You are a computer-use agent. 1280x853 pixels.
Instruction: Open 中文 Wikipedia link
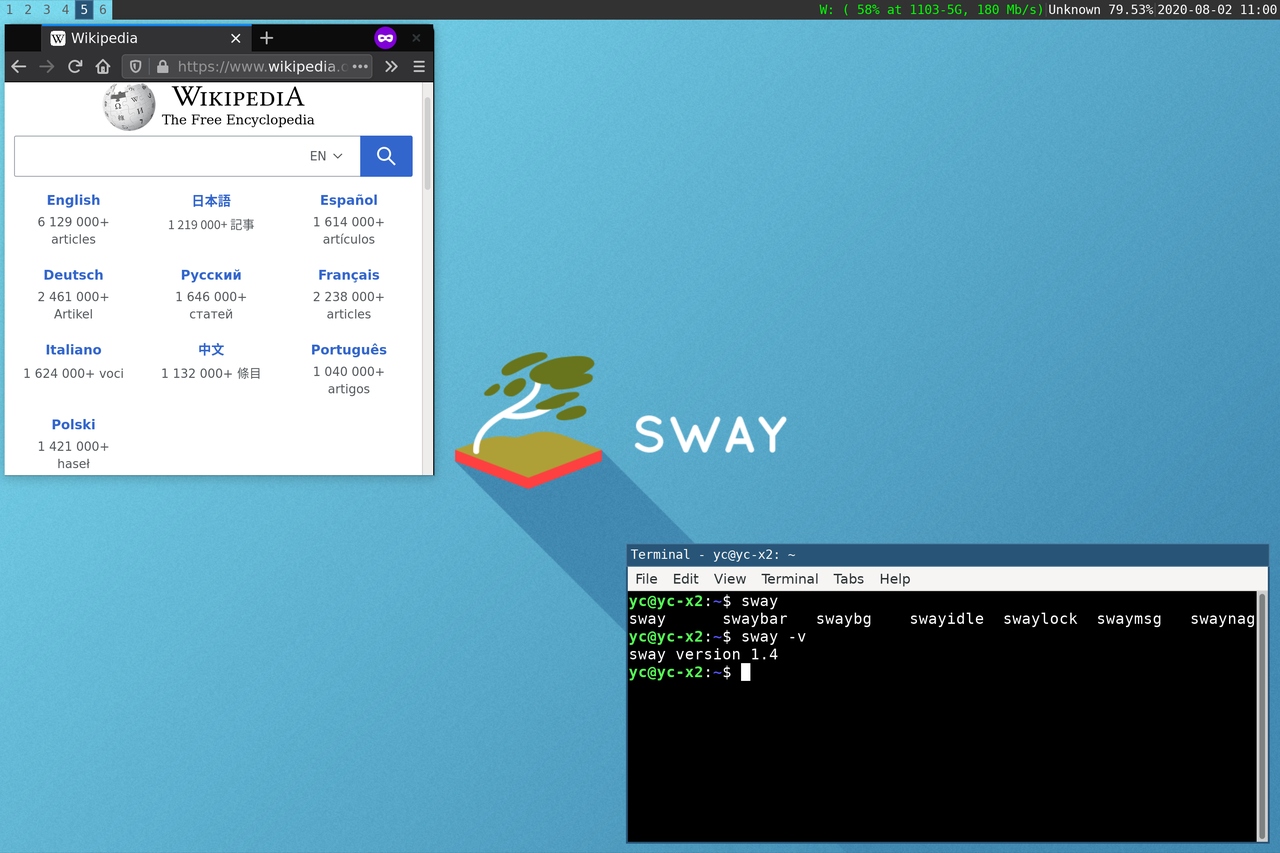click(x=211, y=350)
